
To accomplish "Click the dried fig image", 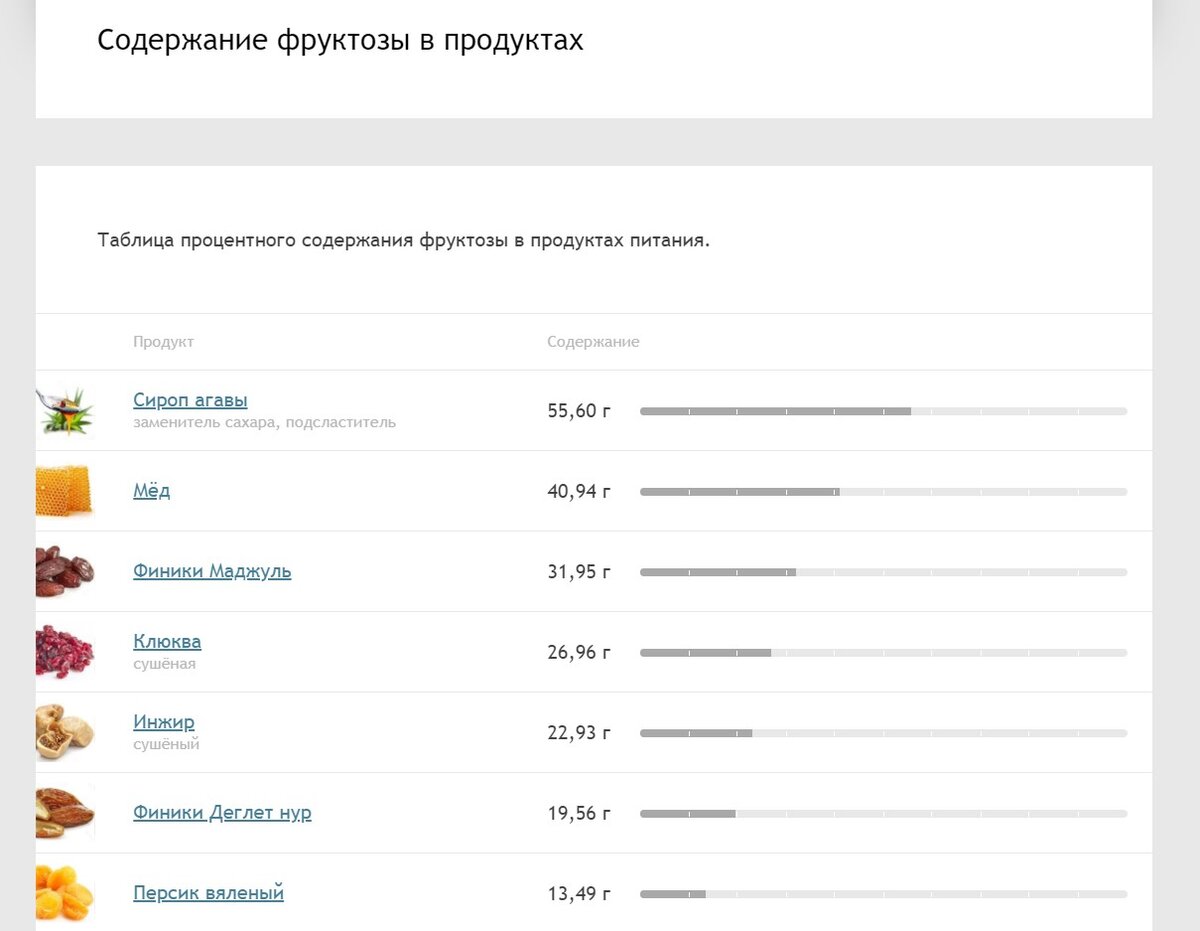I will click(x=65, y=732).
